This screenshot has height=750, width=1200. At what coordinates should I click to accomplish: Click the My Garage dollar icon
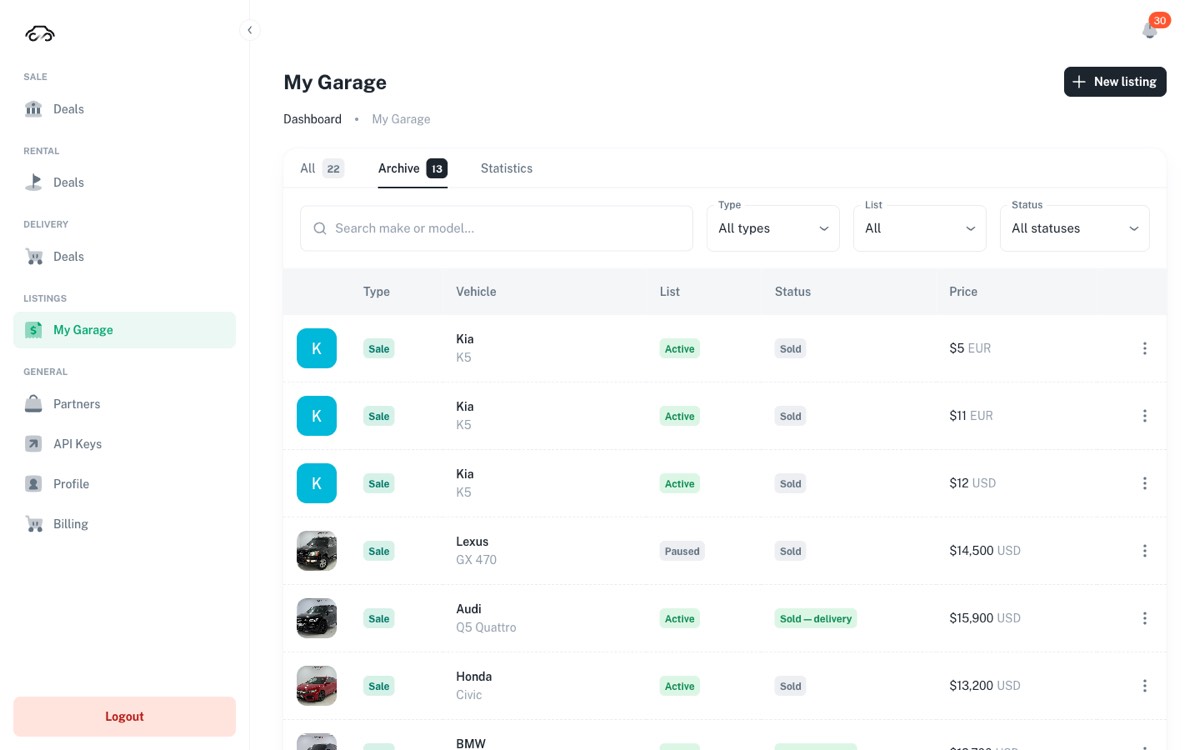tap(34, 330)
